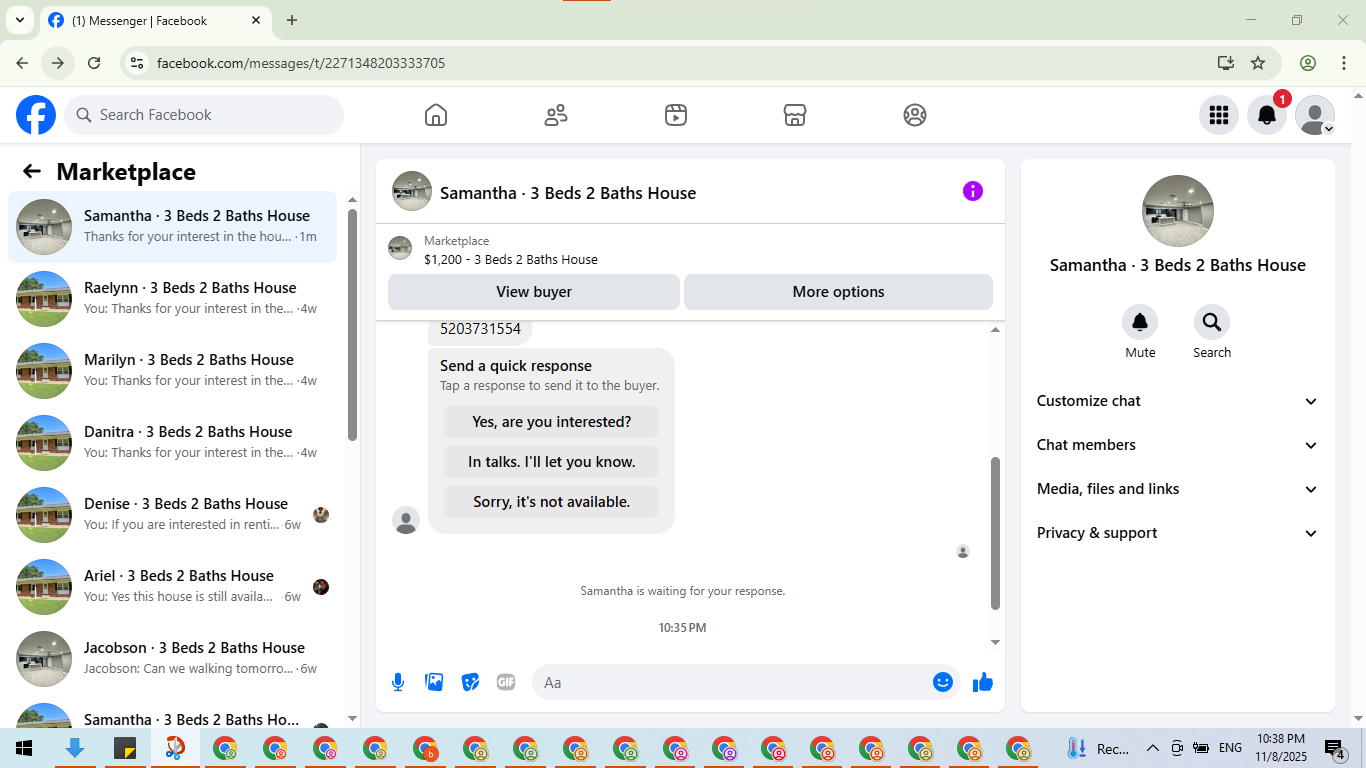The width and height of the screenshot is (1366, 768).
Task: Click the $1,200 - 3 Beds 2 Baths House listing
Action: pos(511,259)
